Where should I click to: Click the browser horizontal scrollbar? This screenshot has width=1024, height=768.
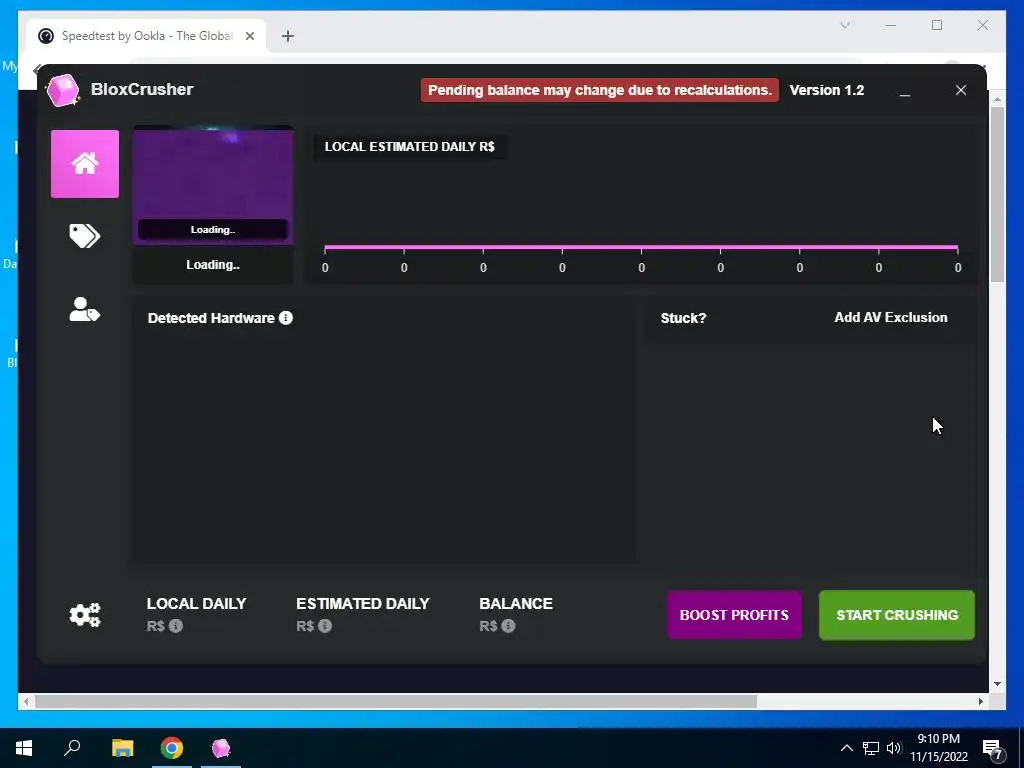point(396,701)
